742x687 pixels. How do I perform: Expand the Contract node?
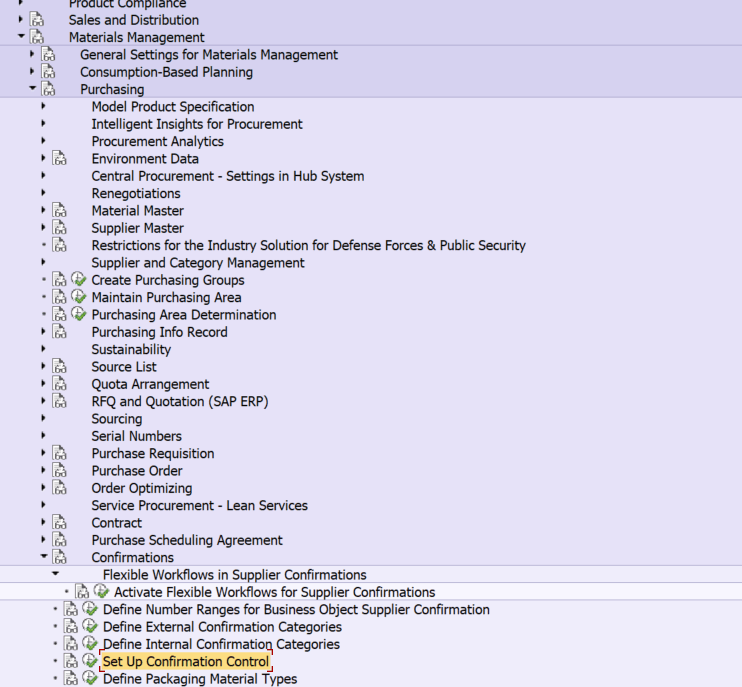pos(44,523)
